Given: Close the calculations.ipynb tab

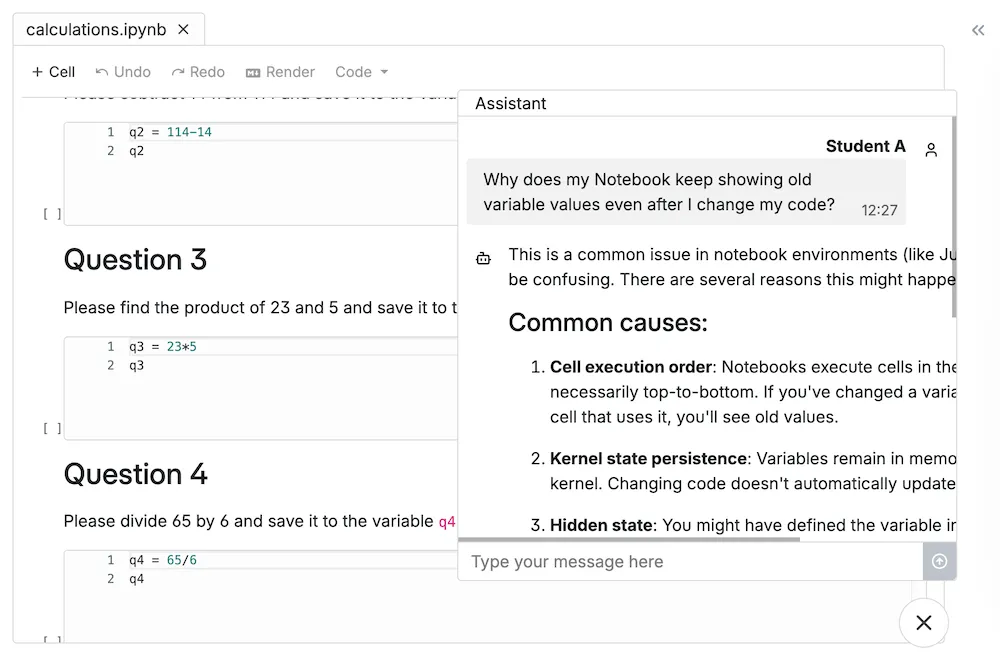Looking at the screenshot, I should [x=184, y=29].
